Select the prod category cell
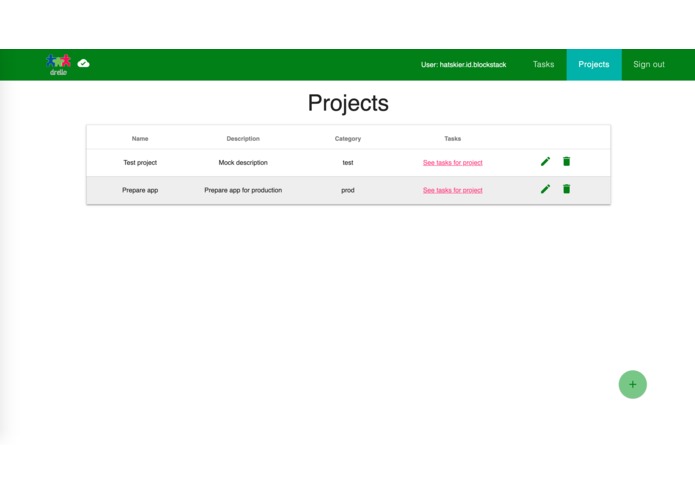This screenshot has width=695, height=494. (x=348, y=190)
